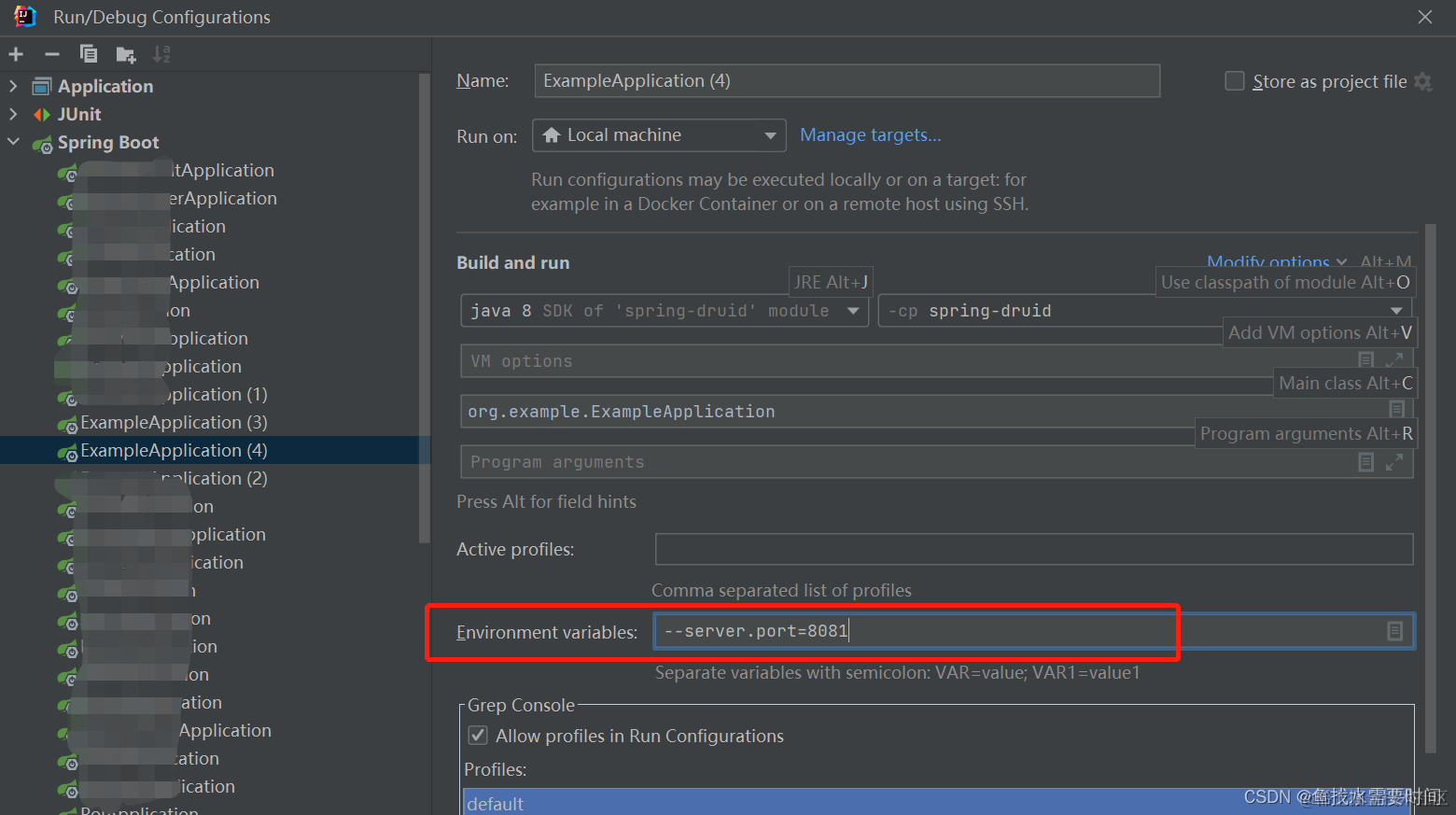Click the IntelliJ IDEA logo in title bar
The image size is (1456, 815).
click(x=25, y=17)
